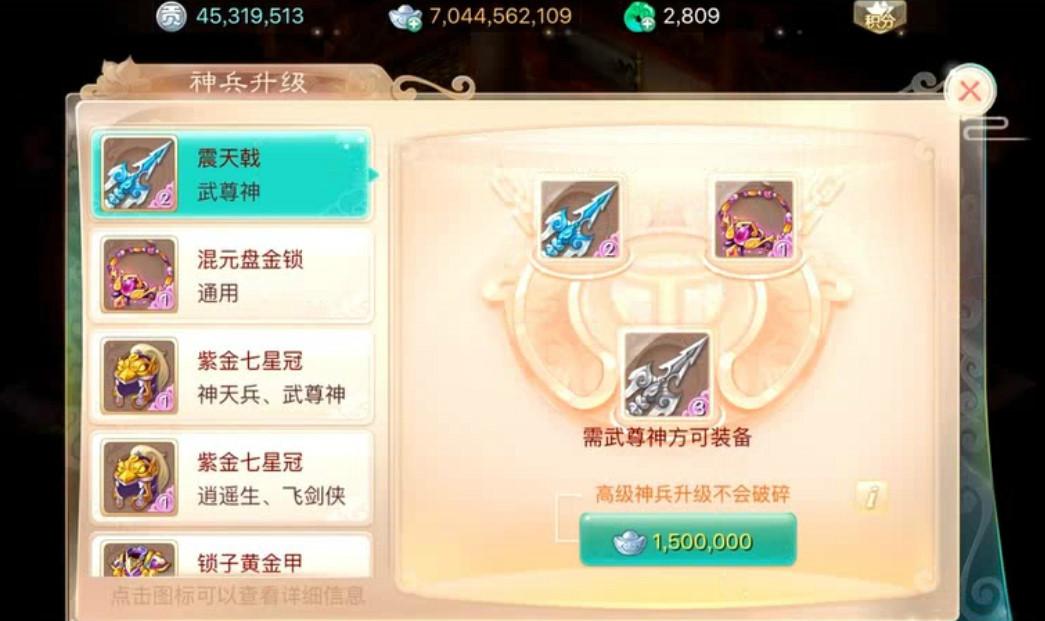Close the 神兵升级 panel with red X
This screenshot has width=1045, height=621.
tap(970, 91)
